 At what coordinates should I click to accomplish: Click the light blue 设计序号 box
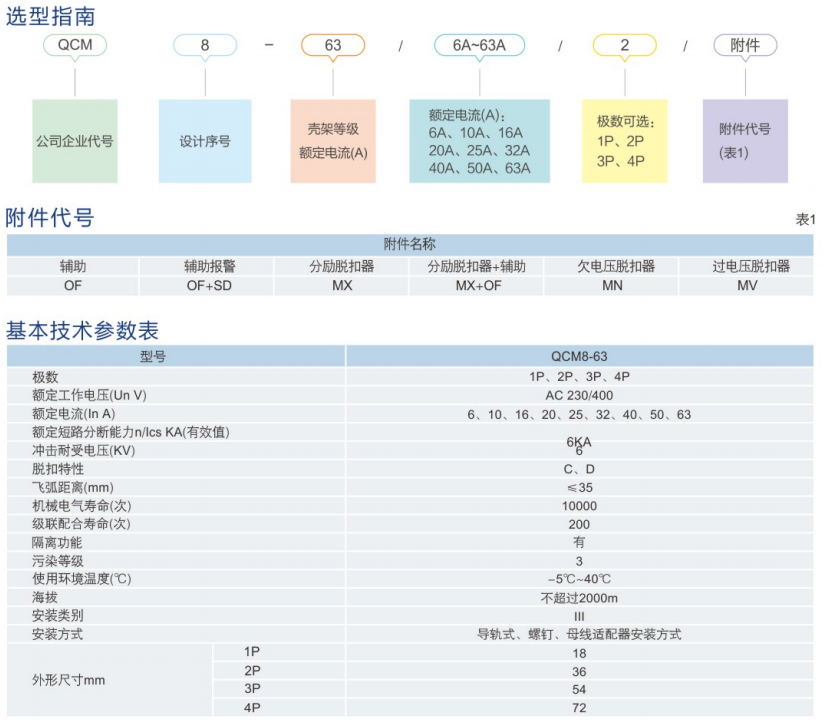(x=205, y=141)
